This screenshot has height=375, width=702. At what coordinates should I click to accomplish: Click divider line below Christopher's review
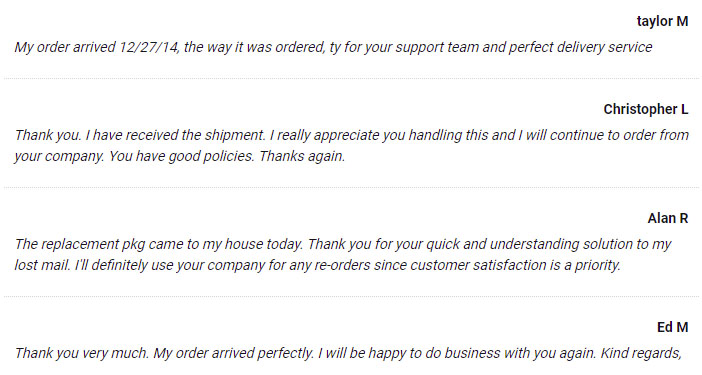pos(351,188)
